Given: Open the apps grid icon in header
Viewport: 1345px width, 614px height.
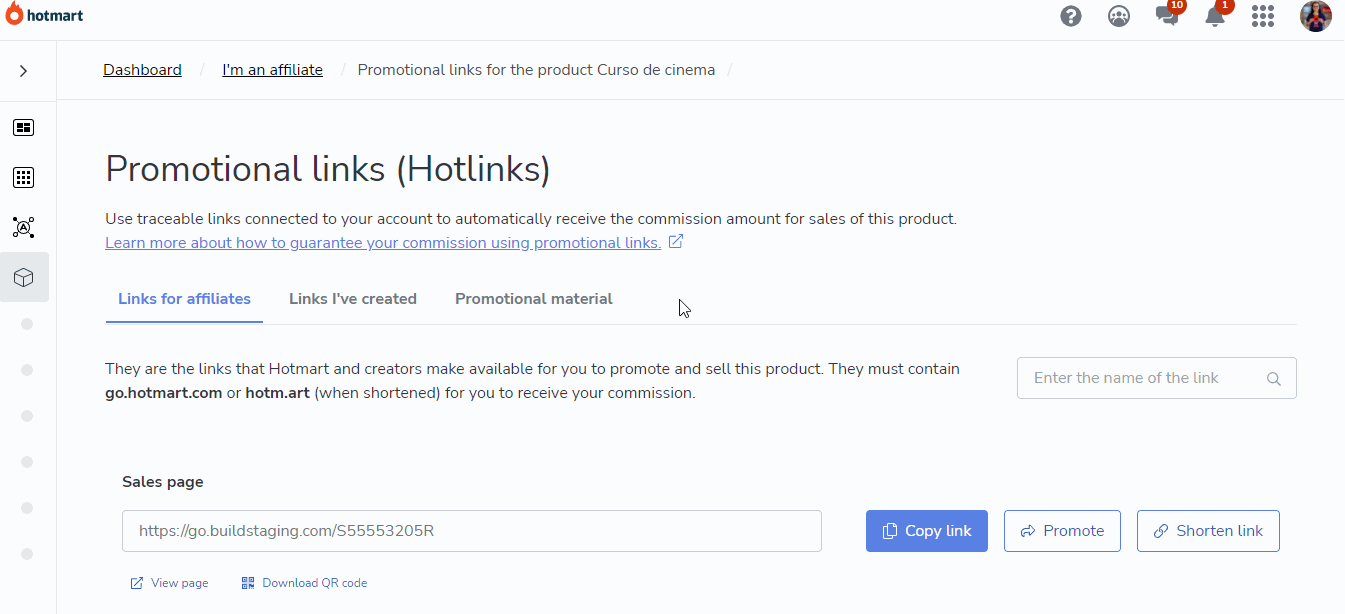Looking at the screenshot, I should point(1263,16).
